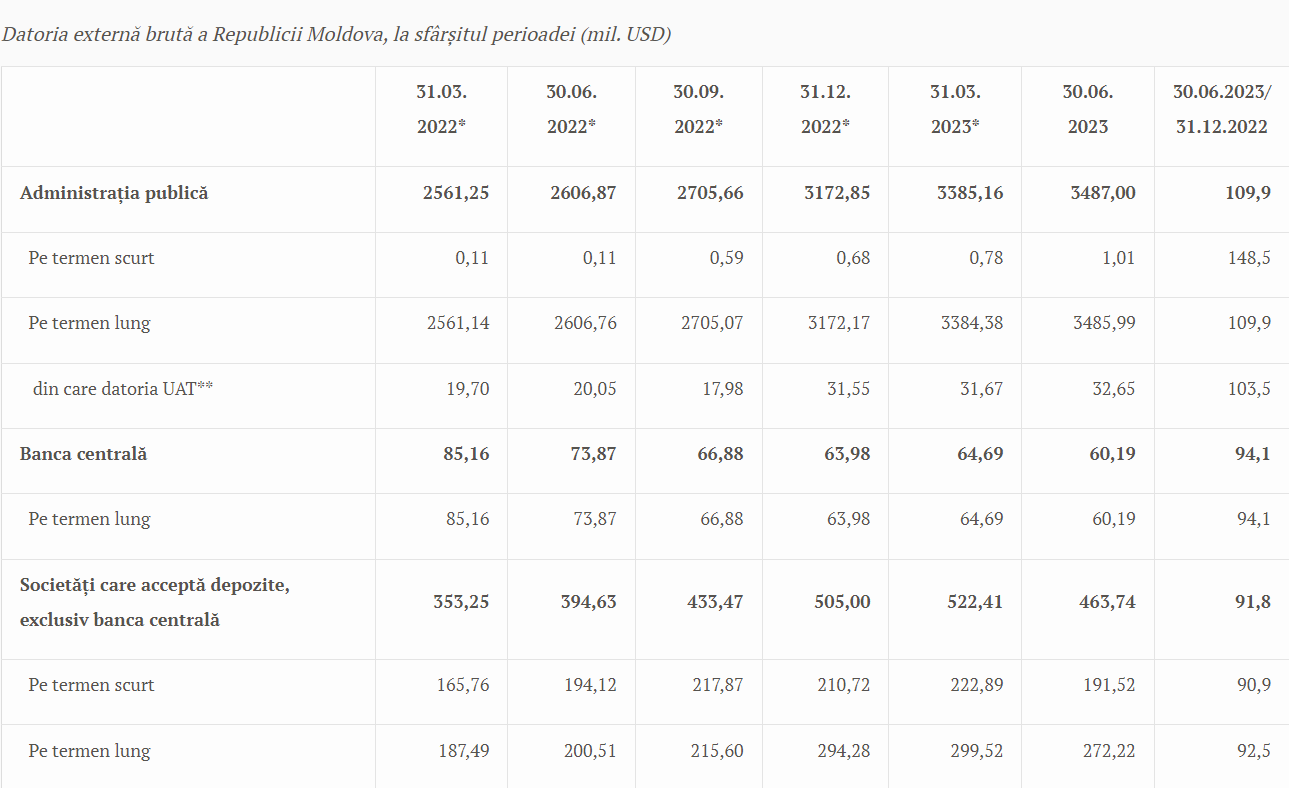The image size is (1289, 788).
Task: Select the 30.06.2023 column header
Action: coord(1088,109)
